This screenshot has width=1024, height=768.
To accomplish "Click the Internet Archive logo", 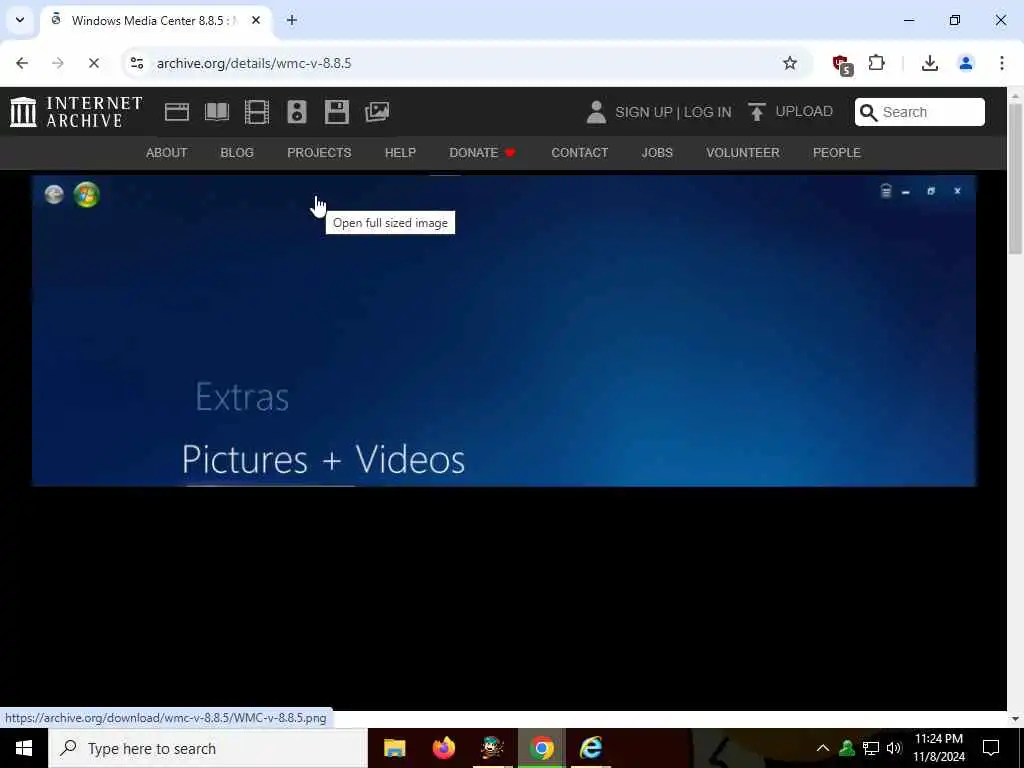I will pyautogui.click(x=76, y=112).
